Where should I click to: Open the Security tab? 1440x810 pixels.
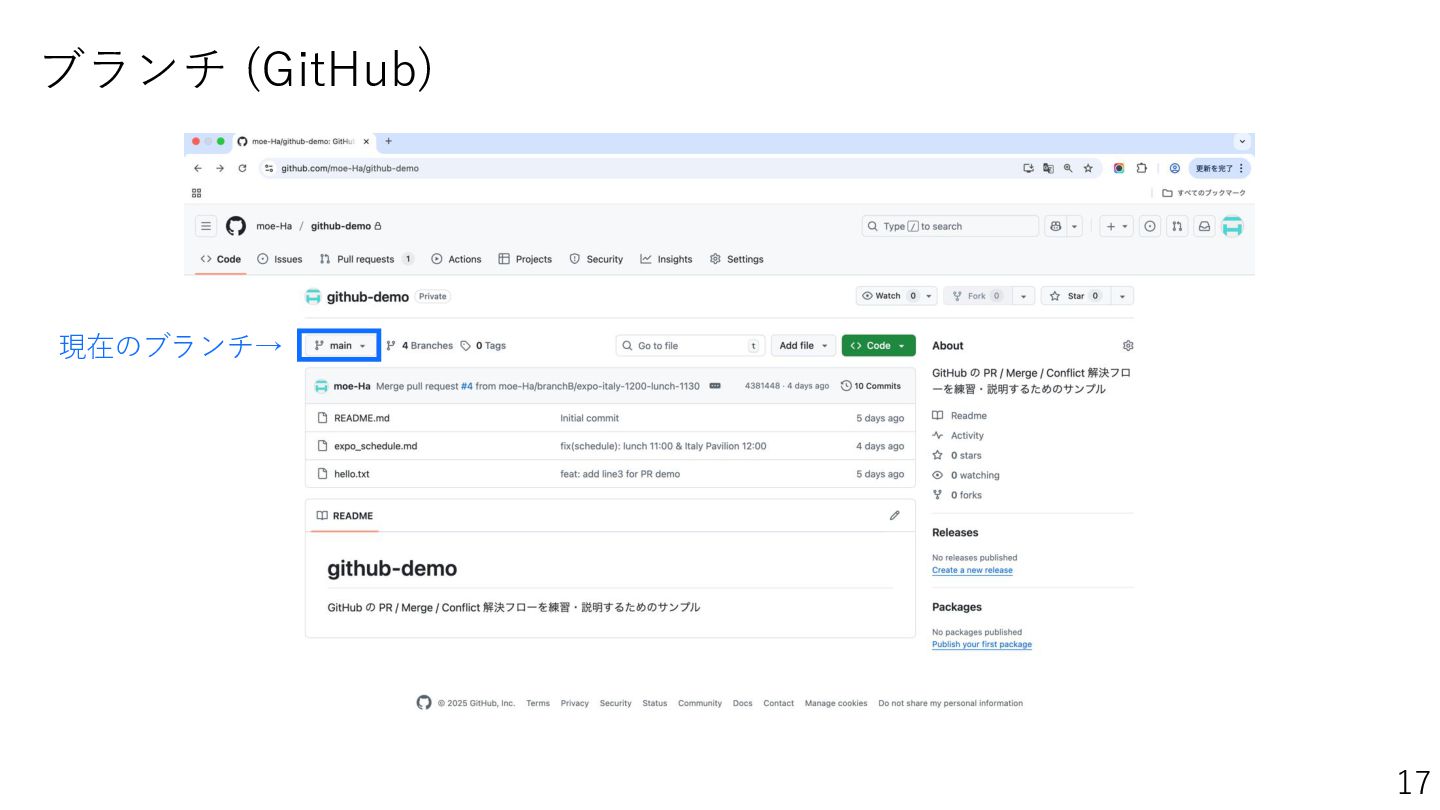coord(596,259)
